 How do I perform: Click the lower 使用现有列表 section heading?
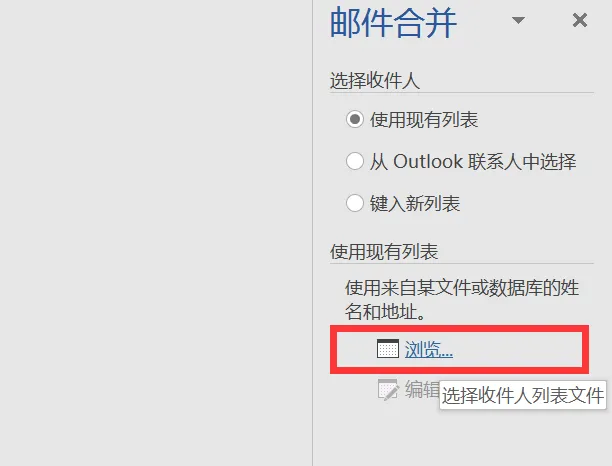coord(384,252)
